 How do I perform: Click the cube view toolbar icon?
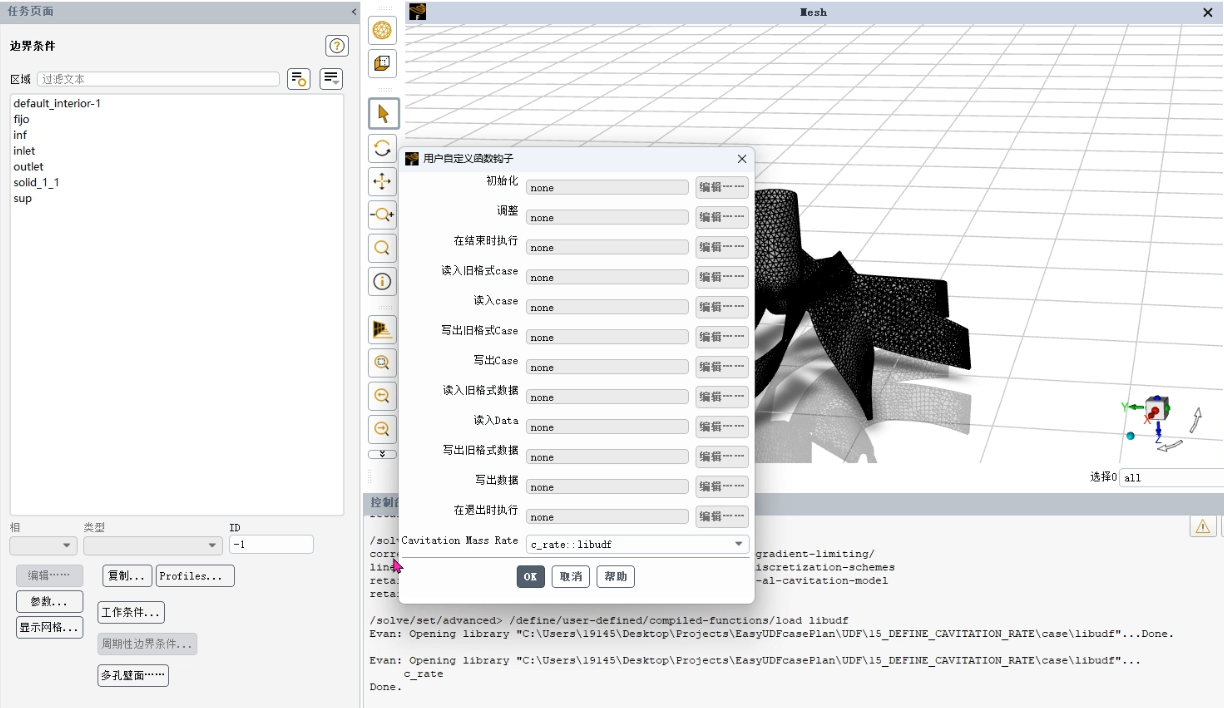pyautogui.click(x=382, y=64)
